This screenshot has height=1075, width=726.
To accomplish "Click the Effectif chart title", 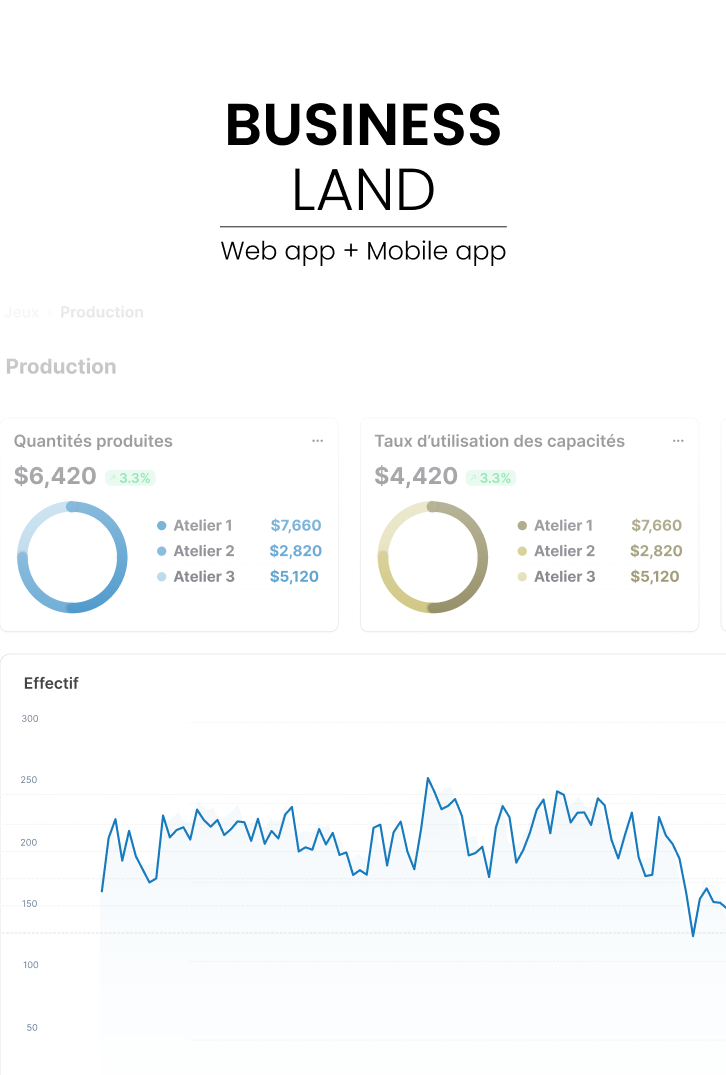I will 51,684.
